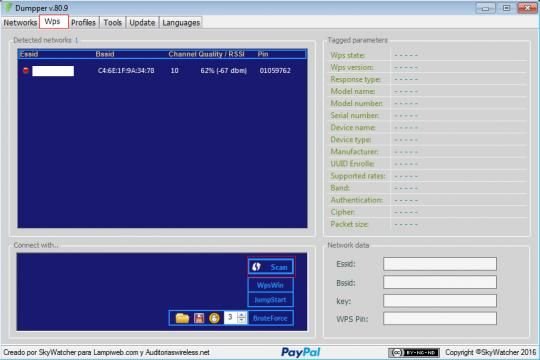
Task: Select the Wps tab
Action: (53, 22)
